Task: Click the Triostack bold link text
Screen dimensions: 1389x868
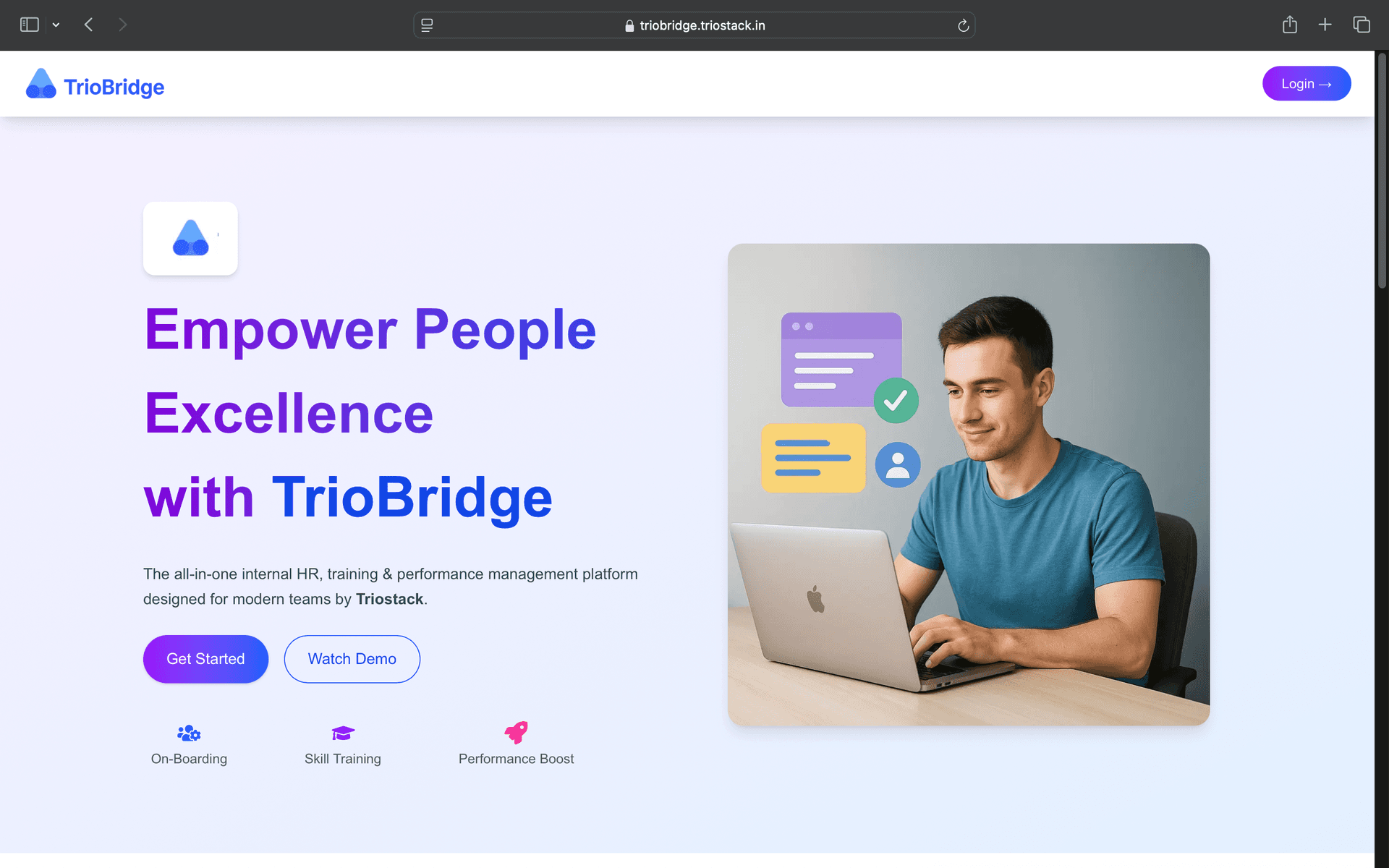Action: pos(389,599)
